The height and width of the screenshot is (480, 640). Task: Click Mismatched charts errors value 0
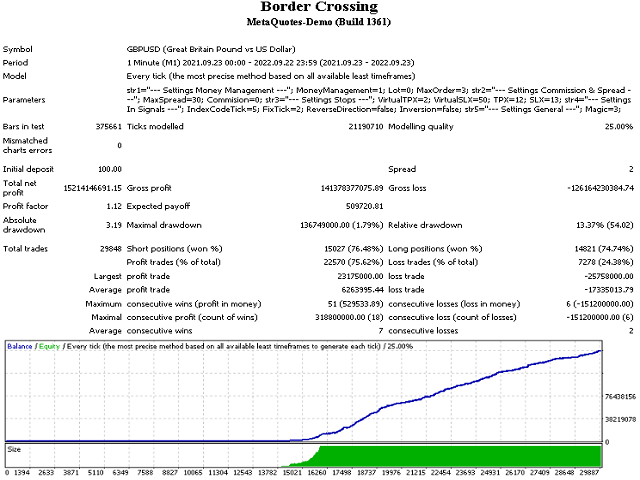click(119, 146)
